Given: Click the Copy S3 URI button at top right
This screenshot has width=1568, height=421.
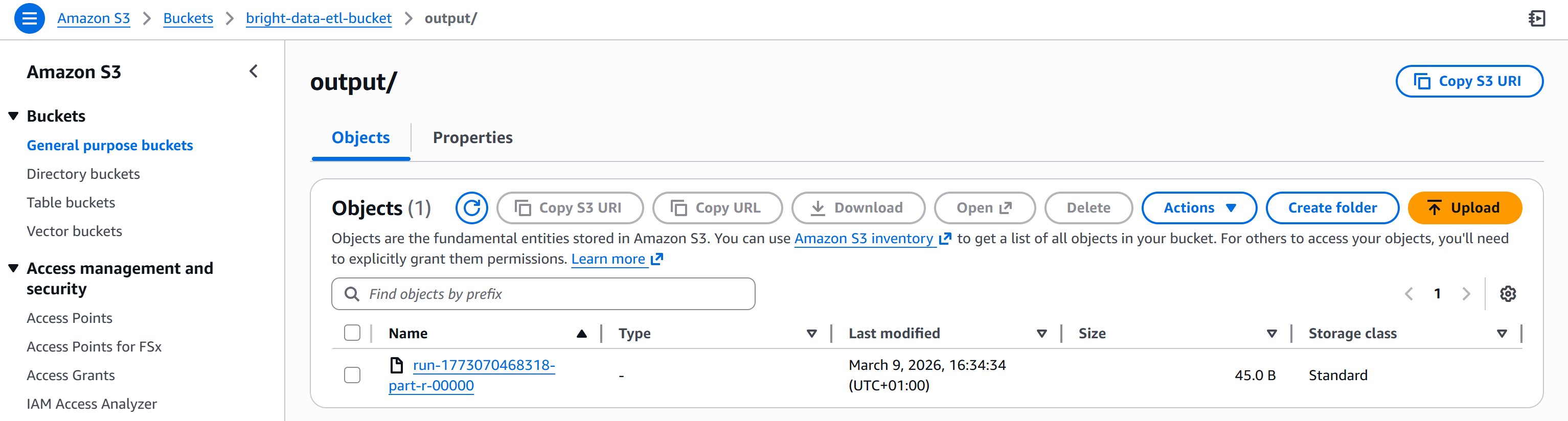Looking at the screenshot, I should point(1468,82).
